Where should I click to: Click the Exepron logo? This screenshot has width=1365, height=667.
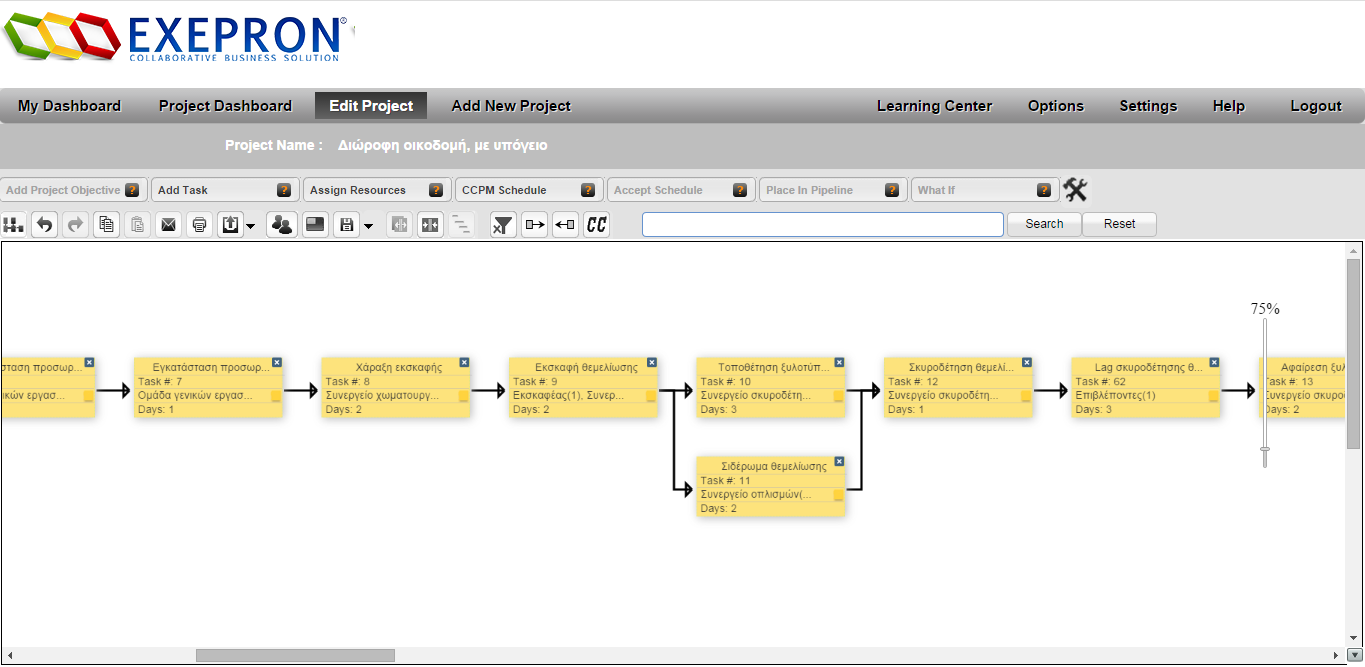176,38
